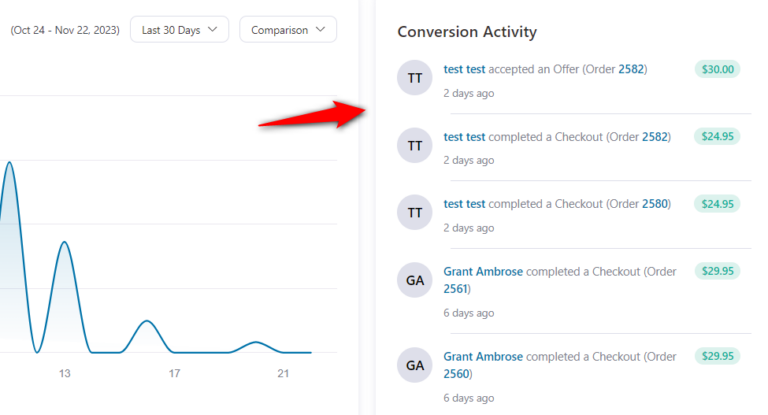768x415 pixels.
Task: Open the Order 2580 link
Action: [x=654, y=203]
